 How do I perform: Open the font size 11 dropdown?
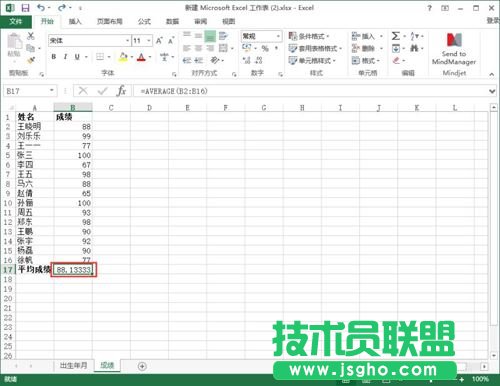click(x=149, y=41)
